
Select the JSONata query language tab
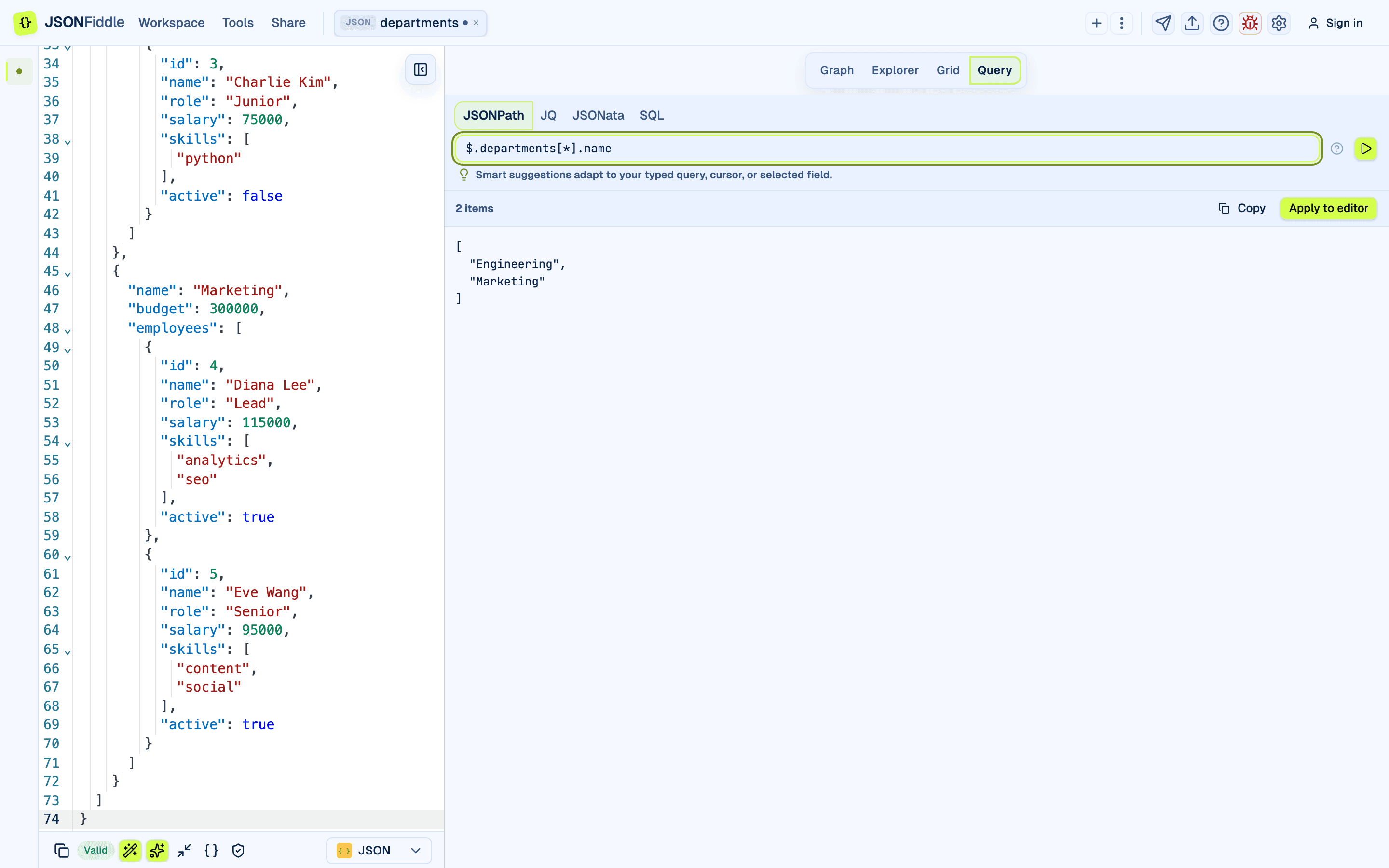[598, 115]
